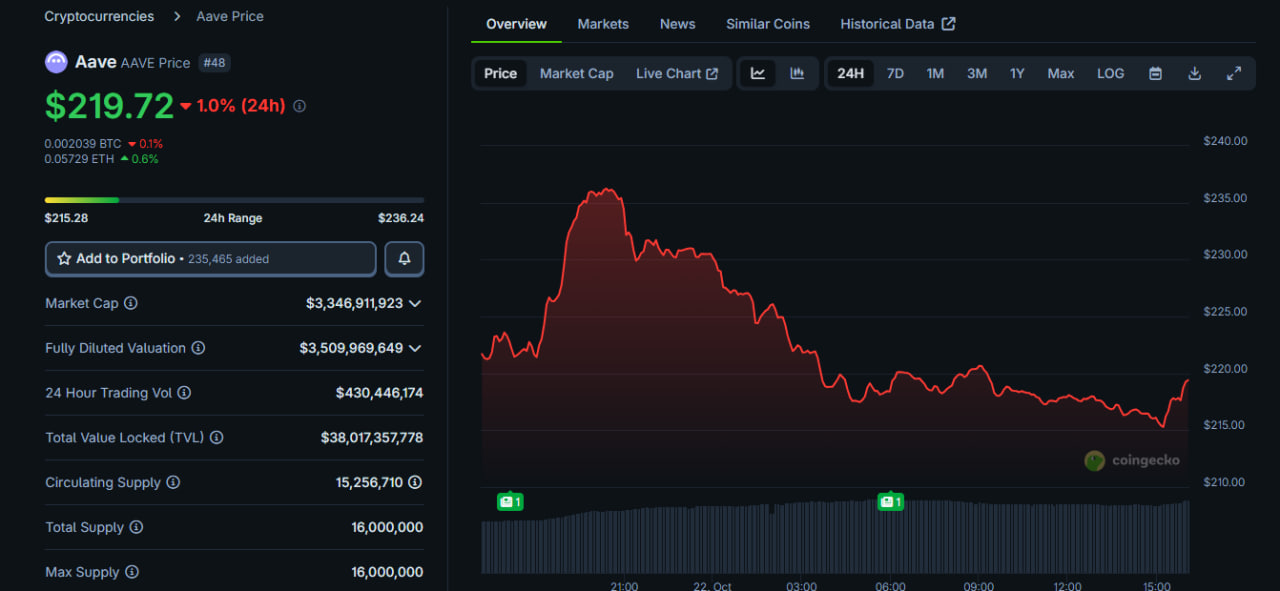
Task: Download the chart data
Action: pyautogui.click(x=1194, y=73)
